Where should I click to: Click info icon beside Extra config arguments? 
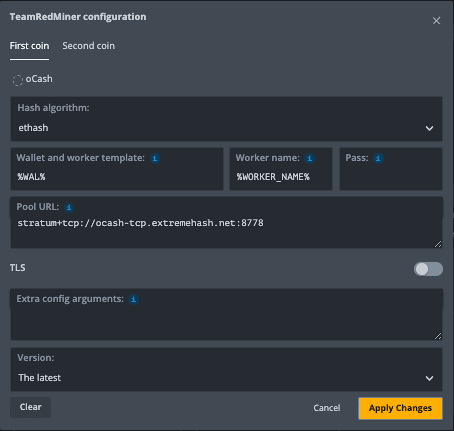click(x=133, y=299)
